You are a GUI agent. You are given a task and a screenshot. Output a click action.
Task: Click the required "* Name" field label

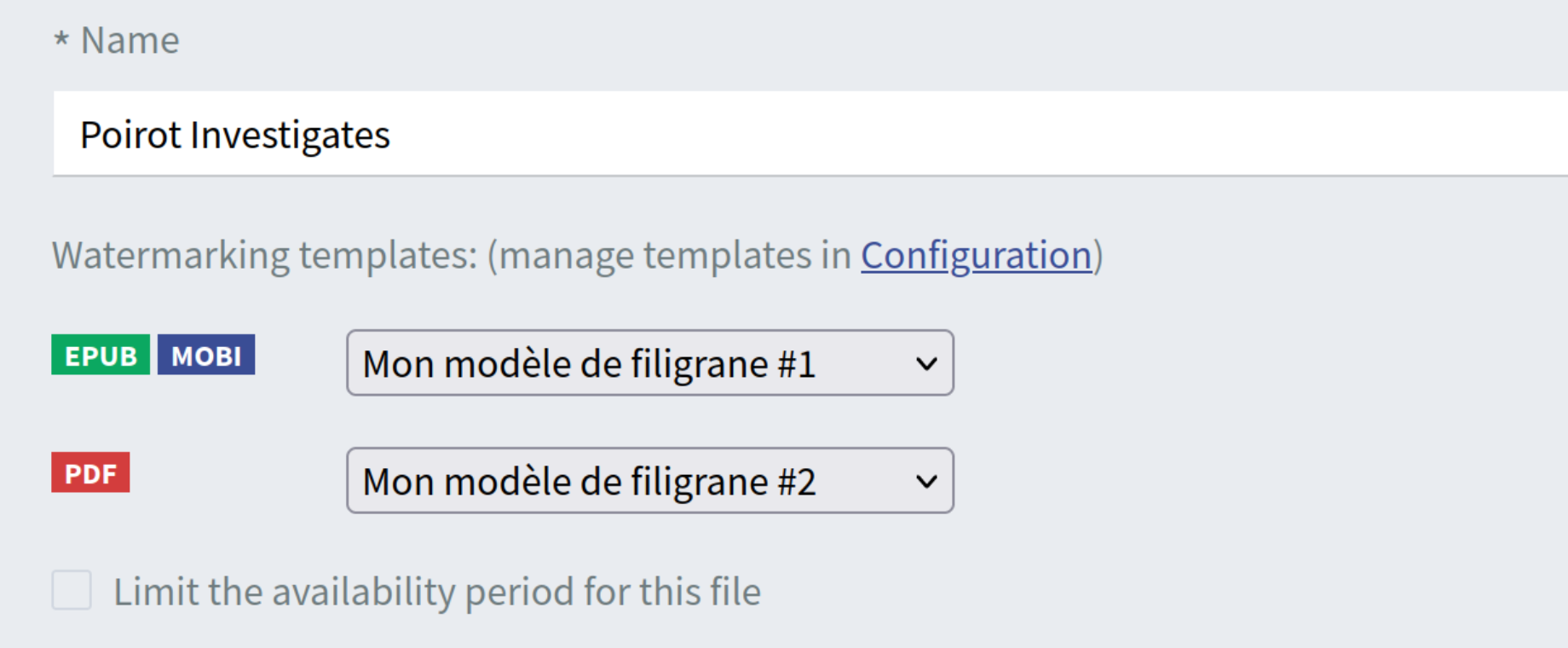[x=116, y=39]
